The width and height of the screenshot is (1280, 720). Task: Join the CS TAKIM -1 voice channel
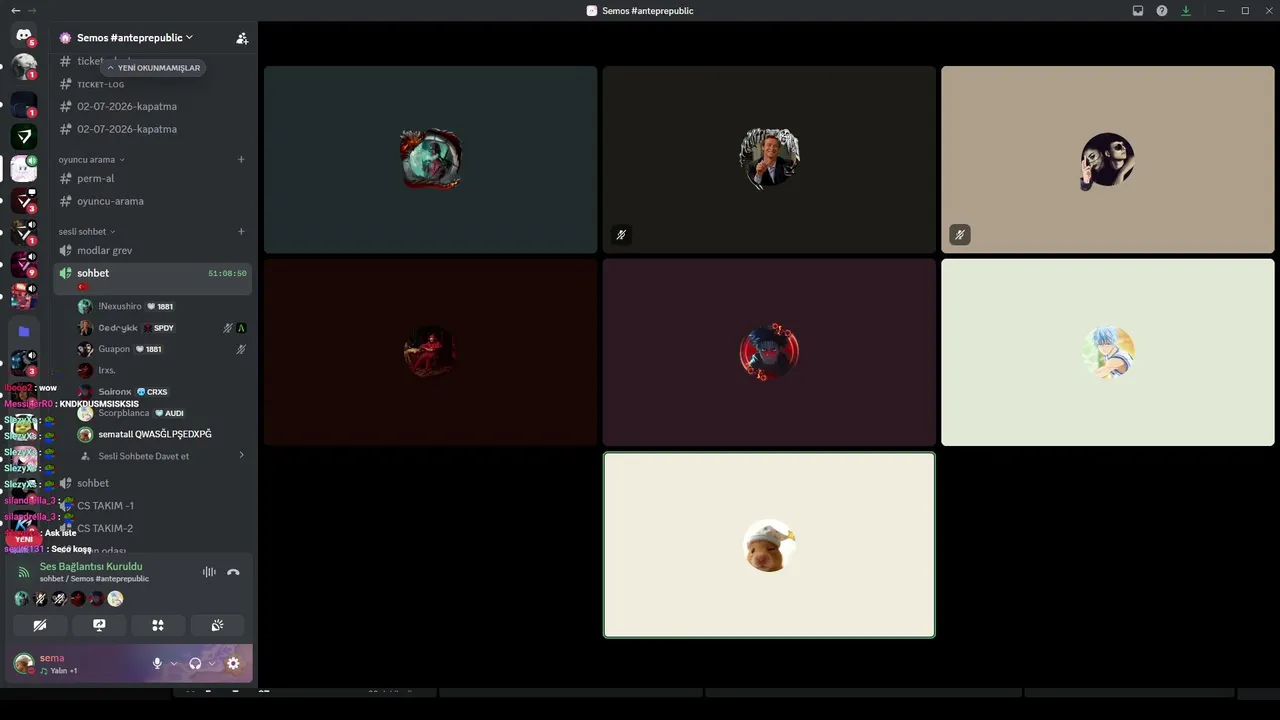click(152, 506)
